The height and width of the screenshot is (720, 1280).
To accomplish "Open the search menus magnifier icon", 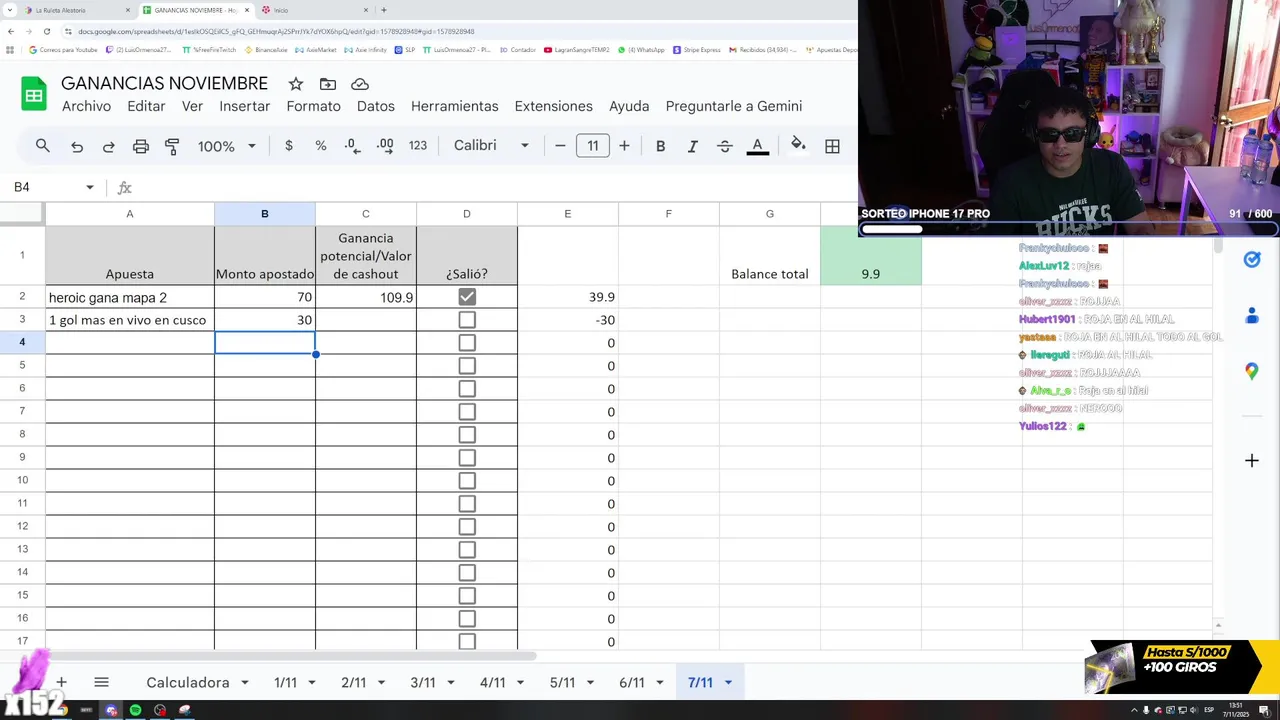I will click(x=42, y=146).
